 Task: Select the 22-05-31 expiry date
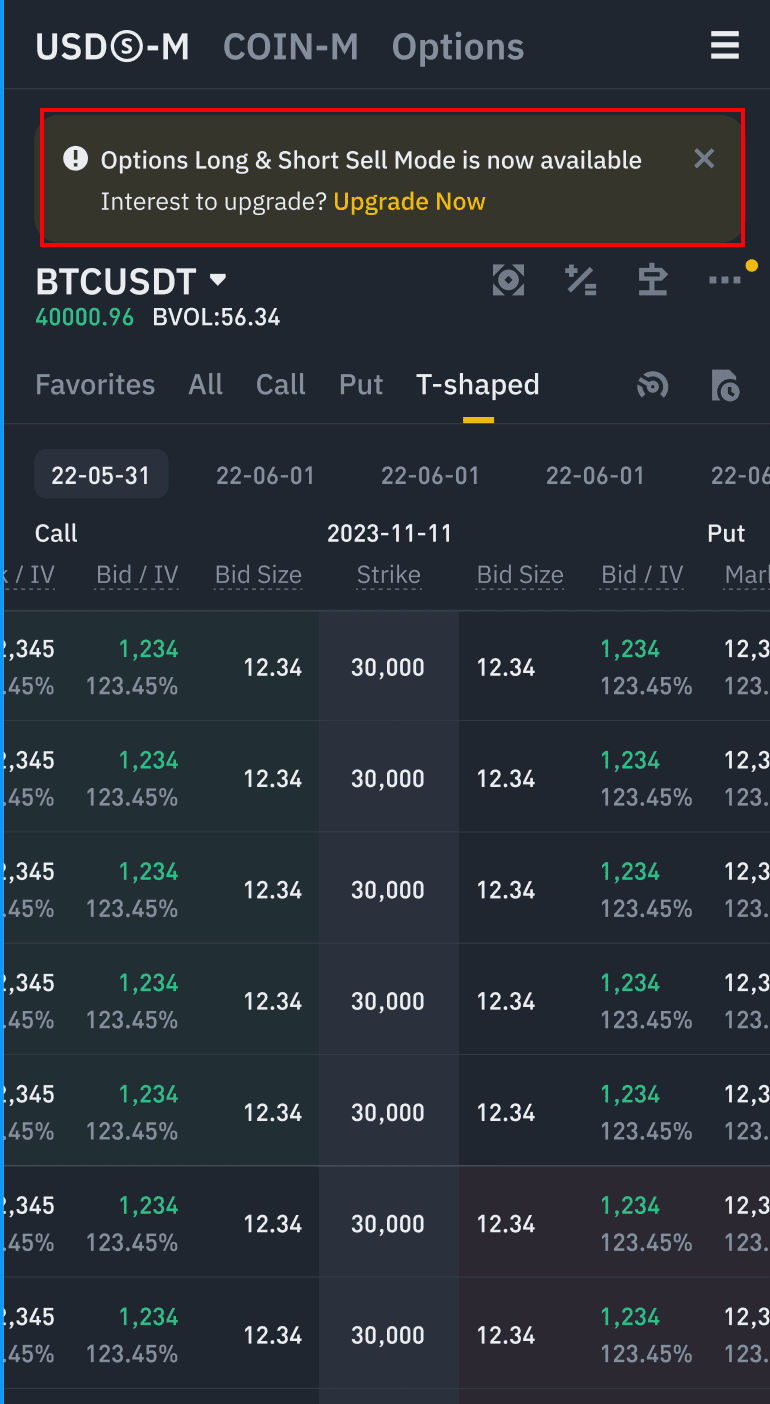(x=100, y=475)
